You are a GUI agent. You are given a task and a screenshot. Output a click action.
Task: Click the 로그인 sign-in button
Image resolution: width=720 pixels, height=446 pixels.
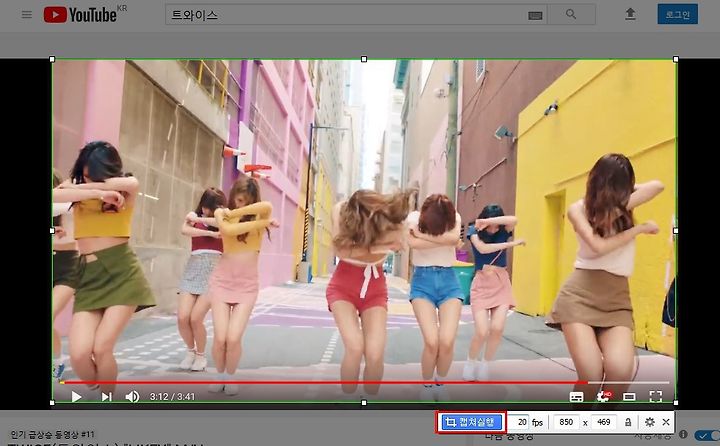tap(678, 14)
